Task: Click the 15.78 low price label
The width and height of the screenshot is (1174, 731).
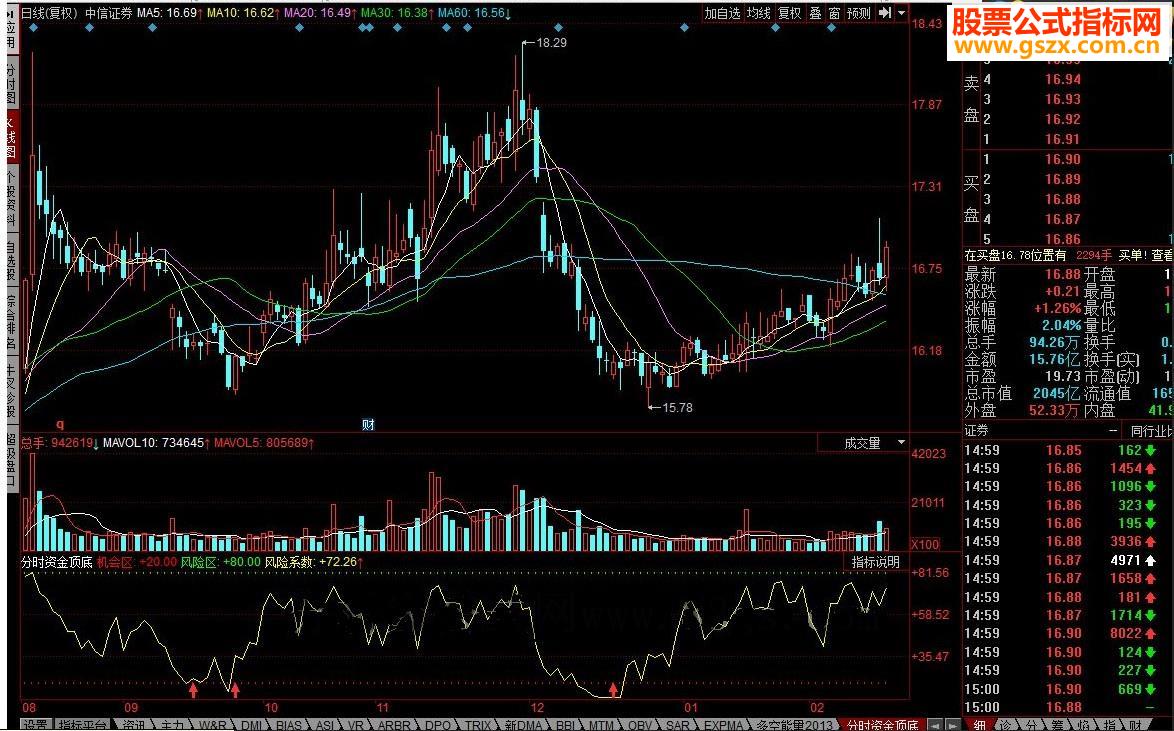Action: point(678,407)
